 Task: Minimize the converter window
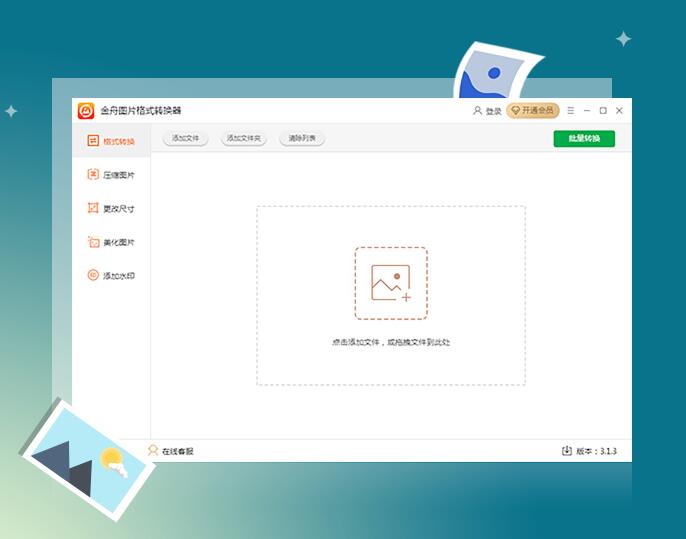pos(587,111)
